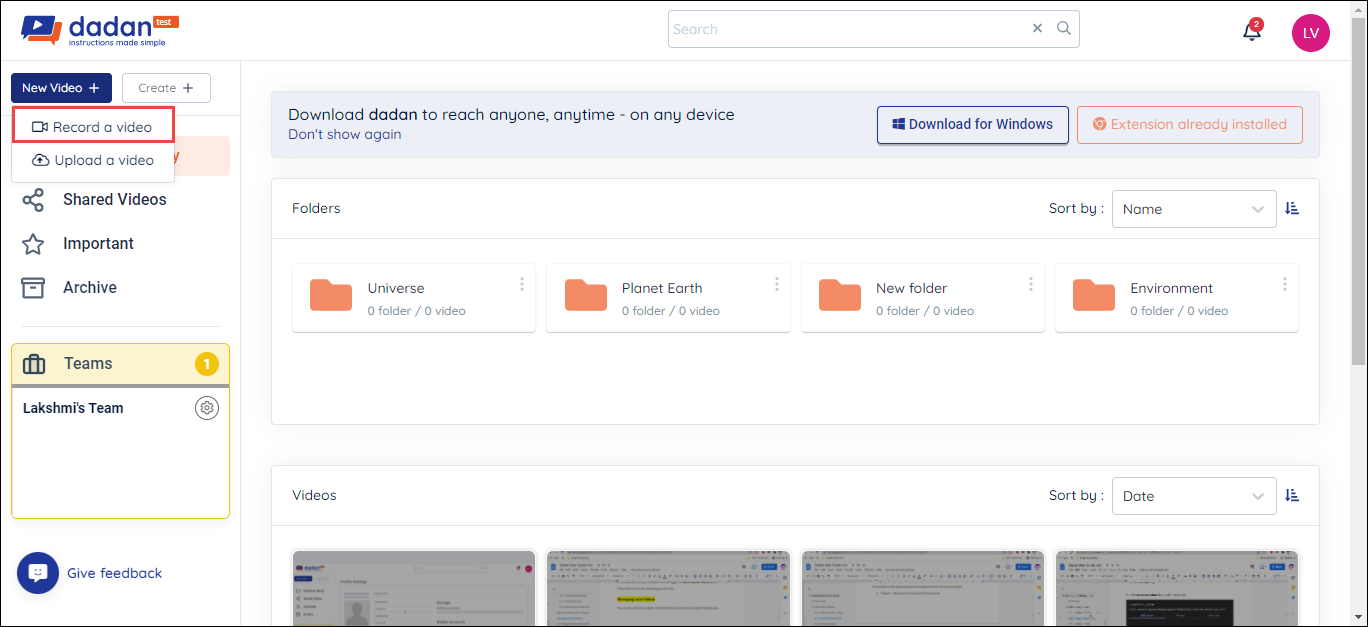Click the Give feedback link
Viewport: 1368px width, 627px height.
pyautogui.click(x=114, y=573)
